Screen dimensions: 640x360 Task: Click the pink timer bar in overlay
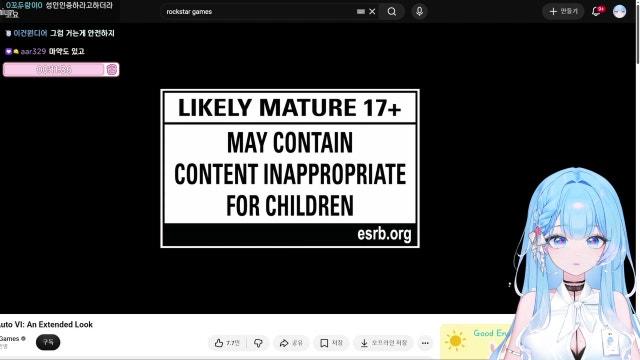coord(53,69)
